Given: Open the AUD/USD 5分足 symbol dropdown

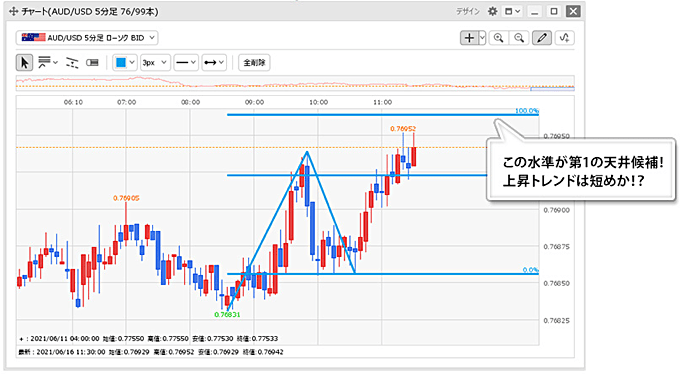Looking at the screenshot, I should coord(87,38).
